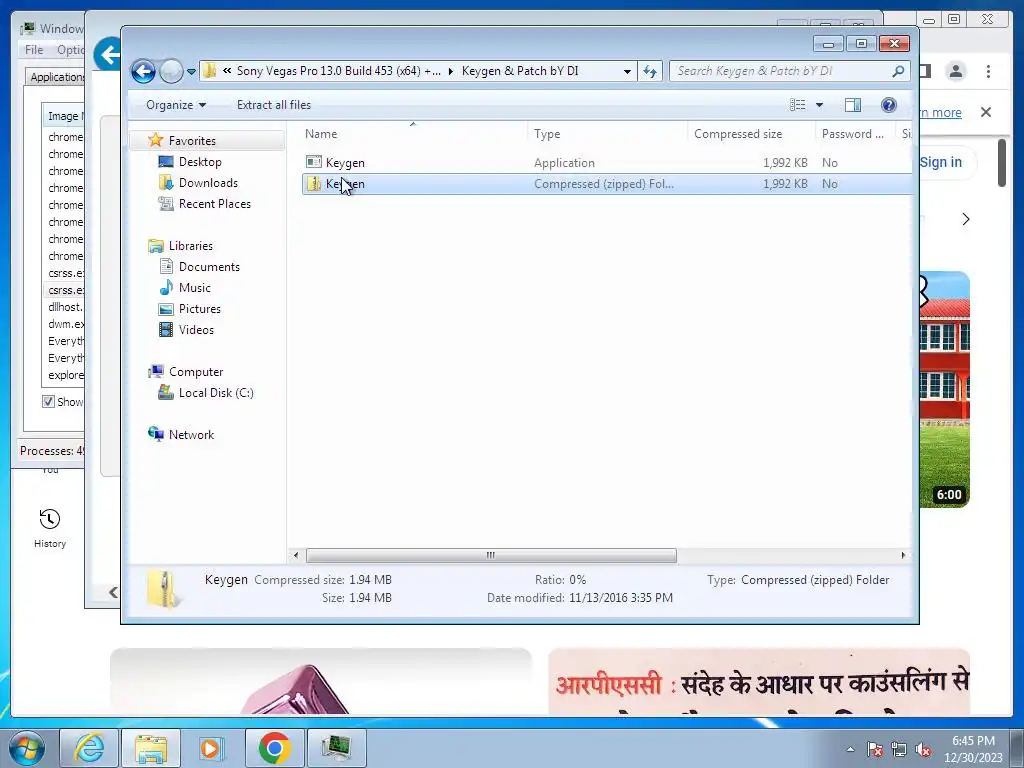
Task: Click the Keygen zipped folder icon
Action: [314, 184]
